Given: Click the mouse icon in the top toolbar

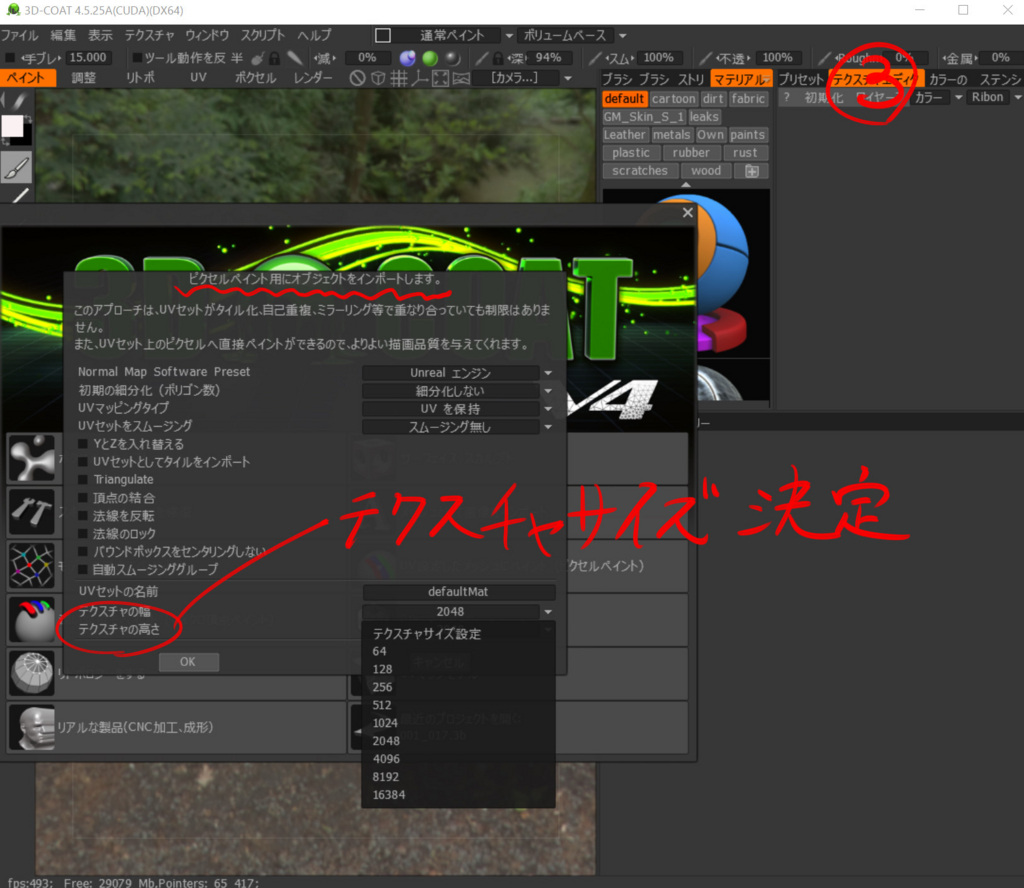Looking at the screenshot, I should (x=258, y=59).
